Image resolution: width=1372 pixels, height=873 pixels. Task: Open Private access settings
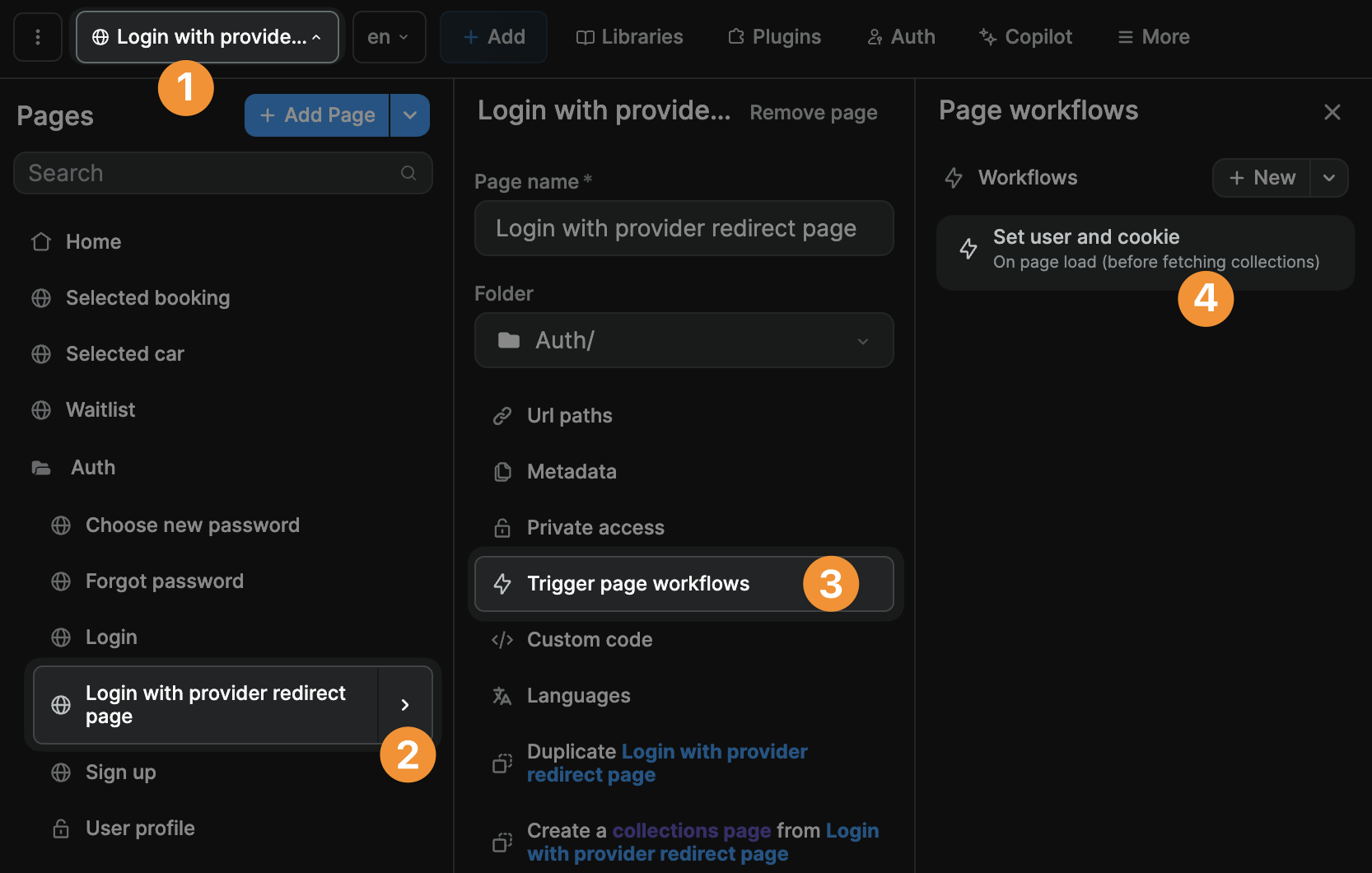tap(595, 527)
